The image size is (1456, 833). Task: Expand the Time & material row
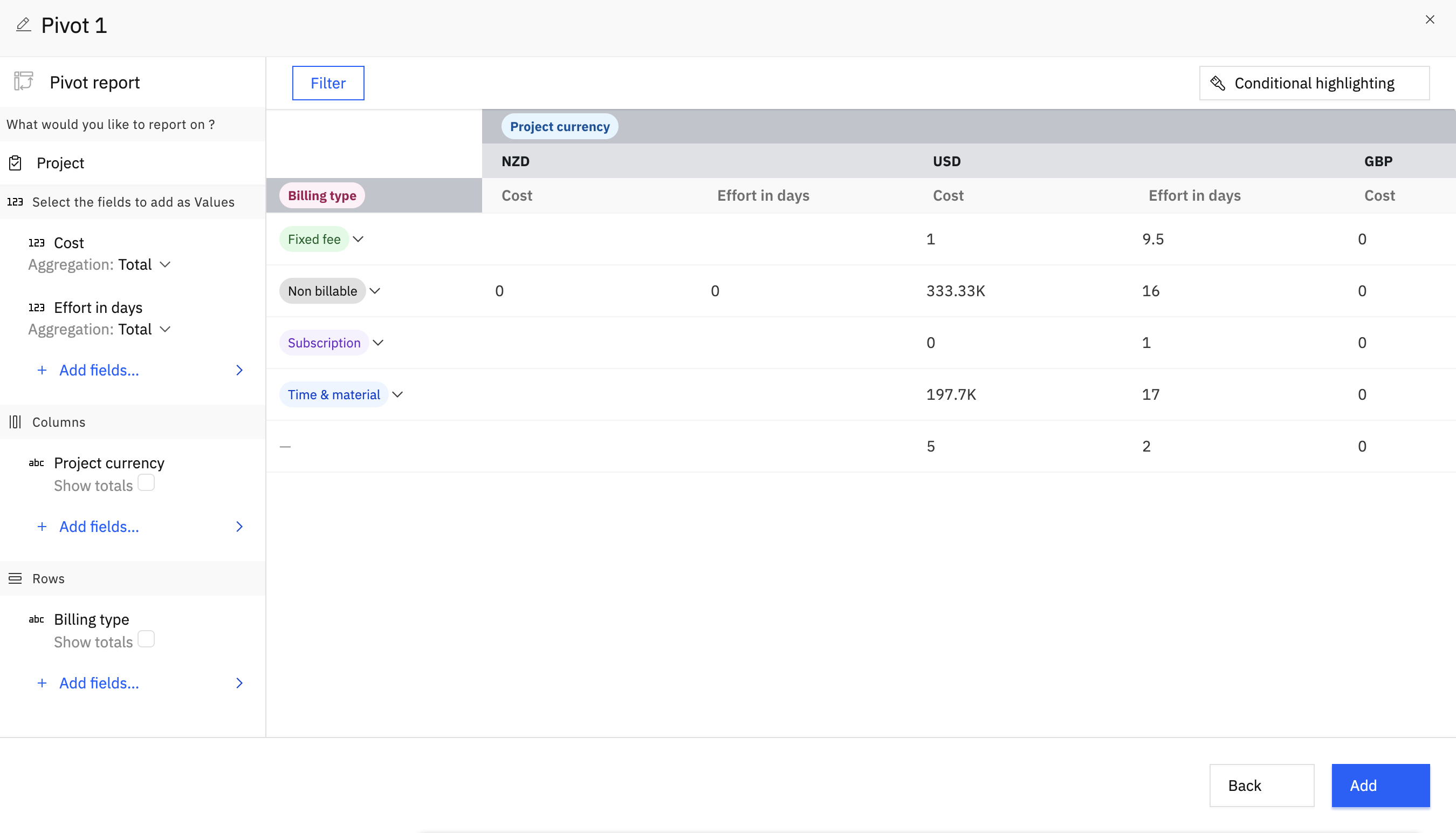point(397,395)
